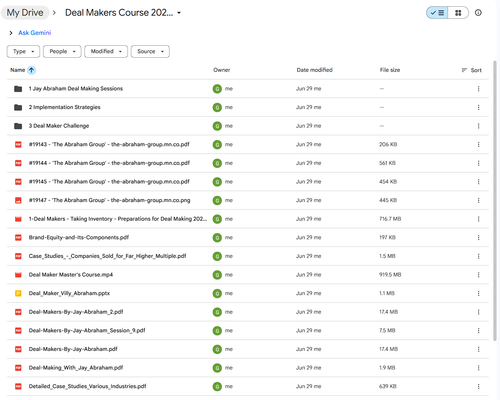
Task: Click folder icon of 3 Deal Maker Challenge
Action: pyautogui.click(x=18, y=126)
